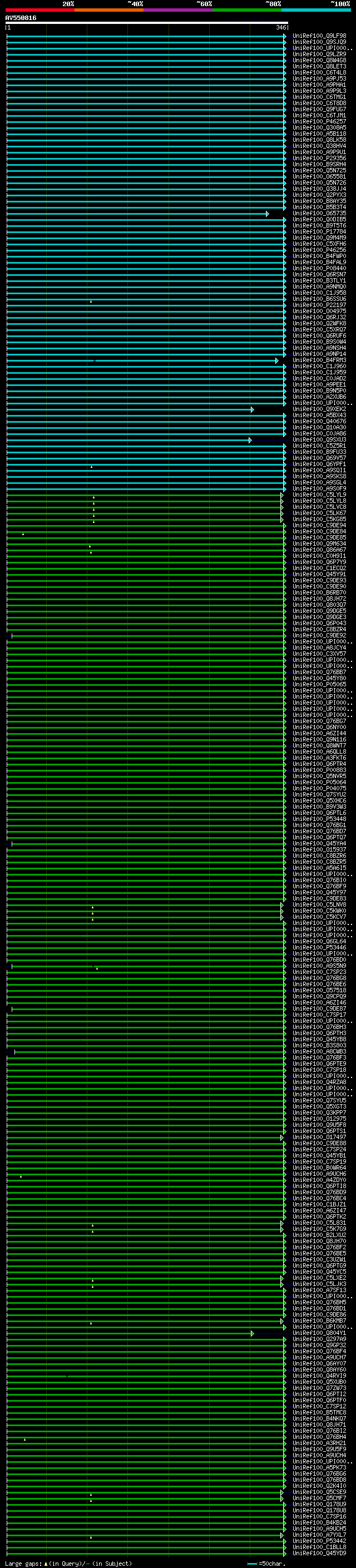Select the UniRef100_Q40676 entry
Image resolution: width=356 pixels, height=1568 pixels.
(319, 421)
